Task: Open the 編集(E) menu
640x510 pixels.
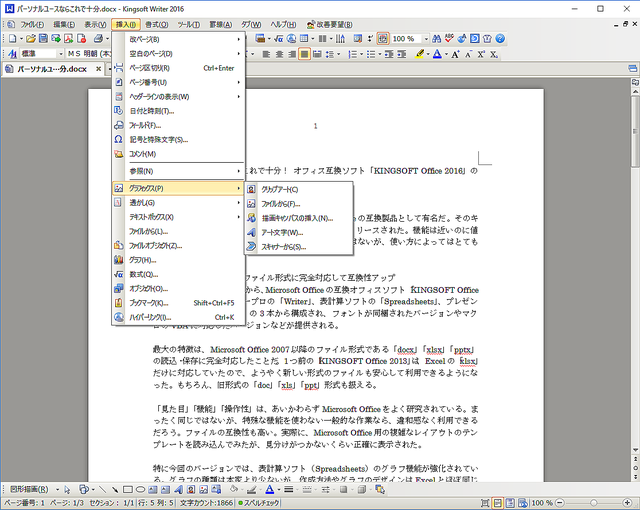Action: pos(64,24)
